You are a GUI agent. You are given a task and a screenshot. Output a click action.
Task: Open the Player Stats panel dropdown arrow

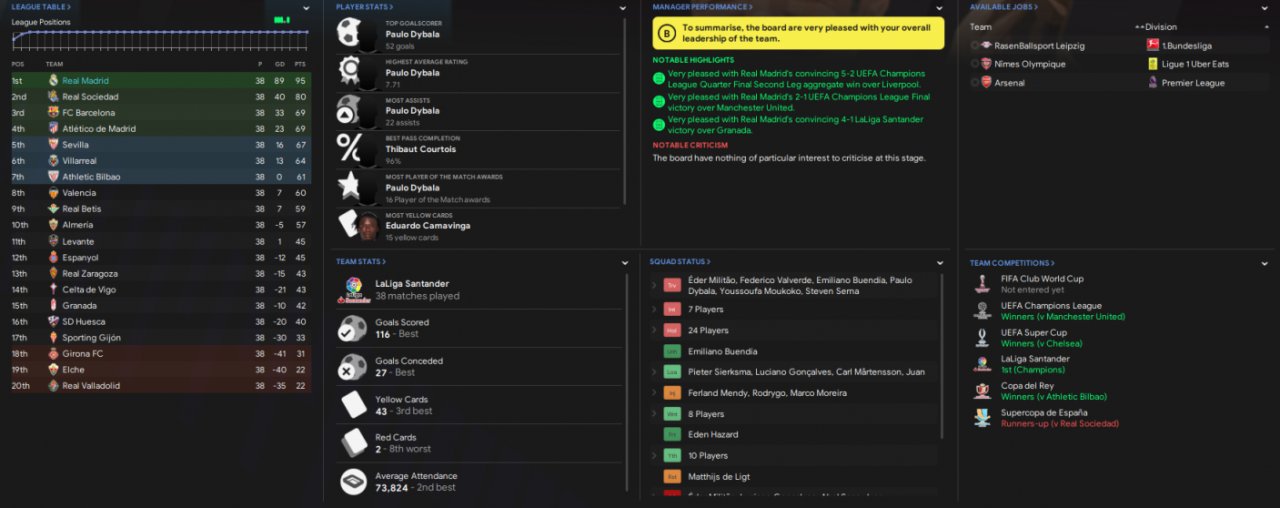(625, 8)
